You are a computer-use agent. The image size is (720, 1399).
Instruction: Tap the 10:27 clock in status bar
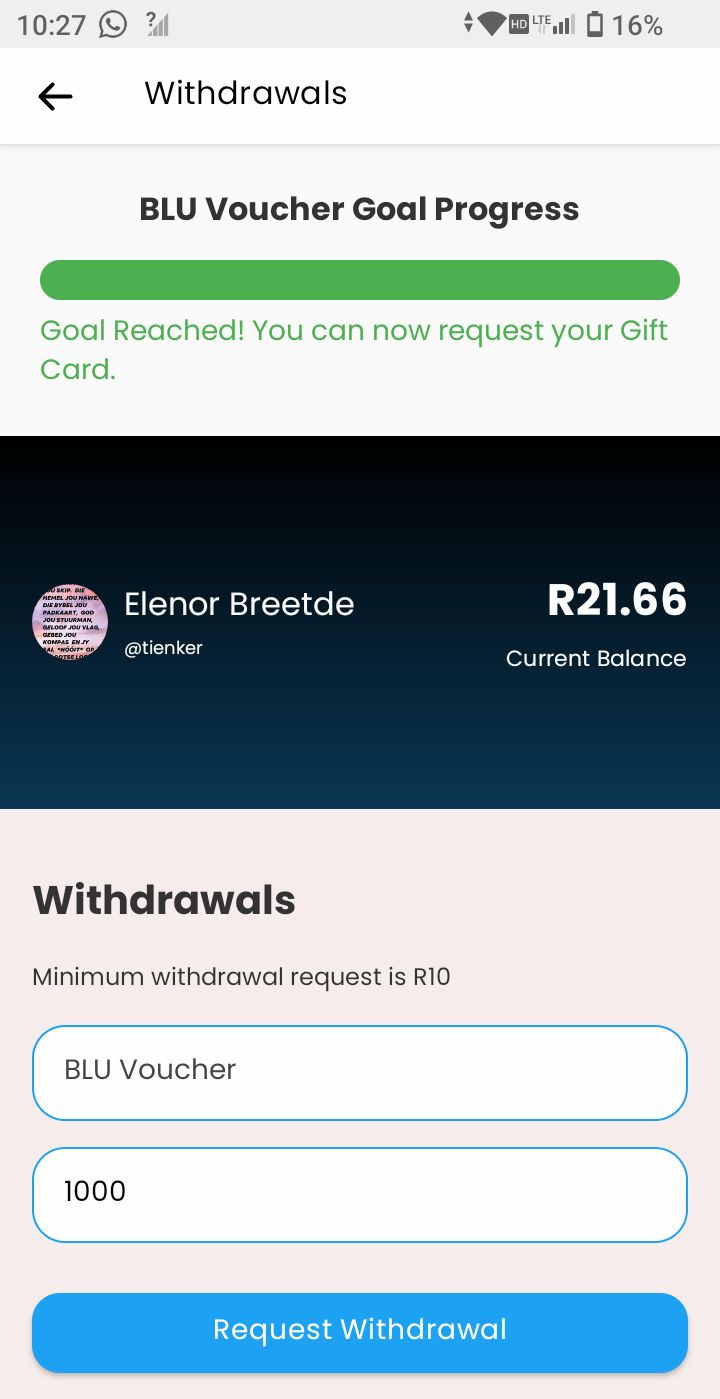click(52, 25)
